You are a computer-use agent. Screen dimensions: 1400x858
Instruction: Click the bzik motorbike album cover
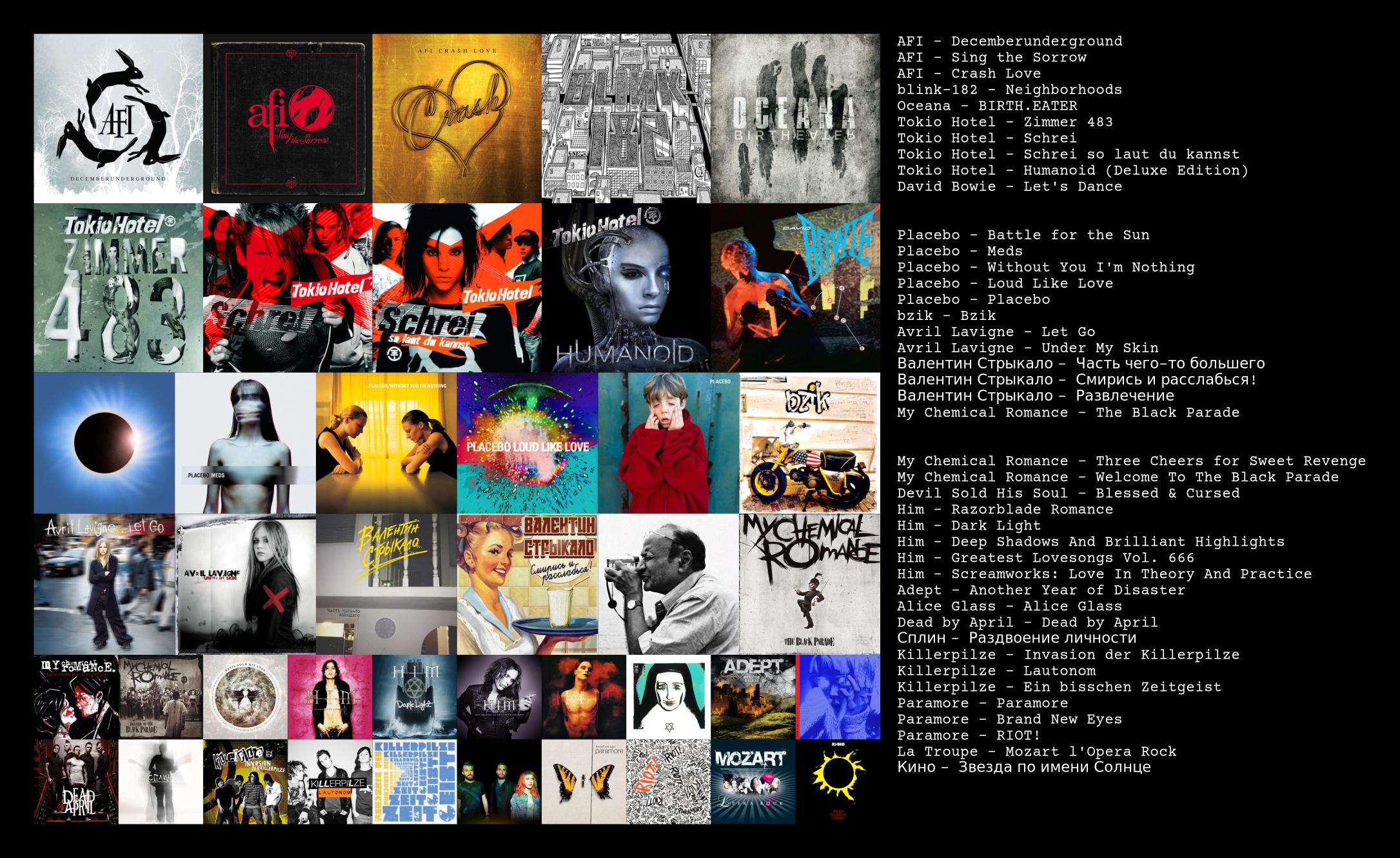tap(810, 443)
